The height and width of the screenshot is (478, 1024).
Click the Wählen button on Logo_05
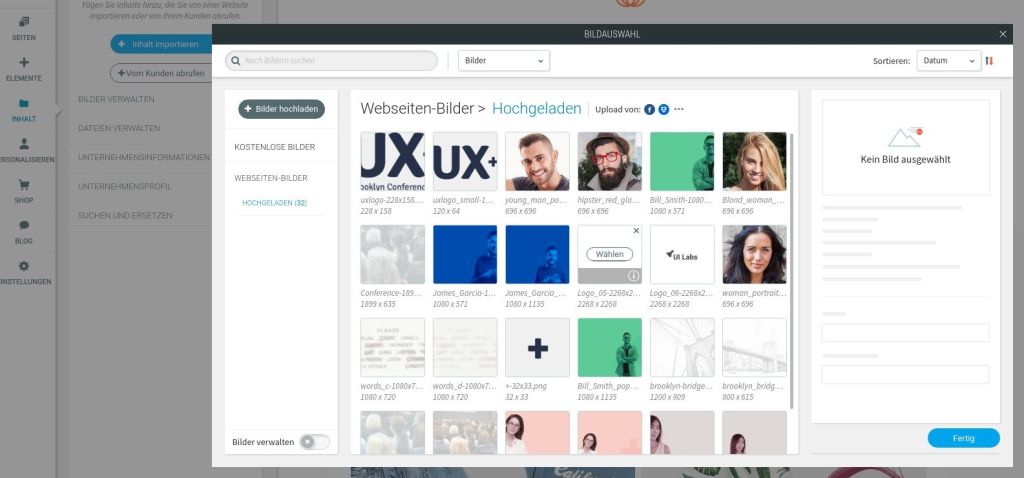pos(609,254)
